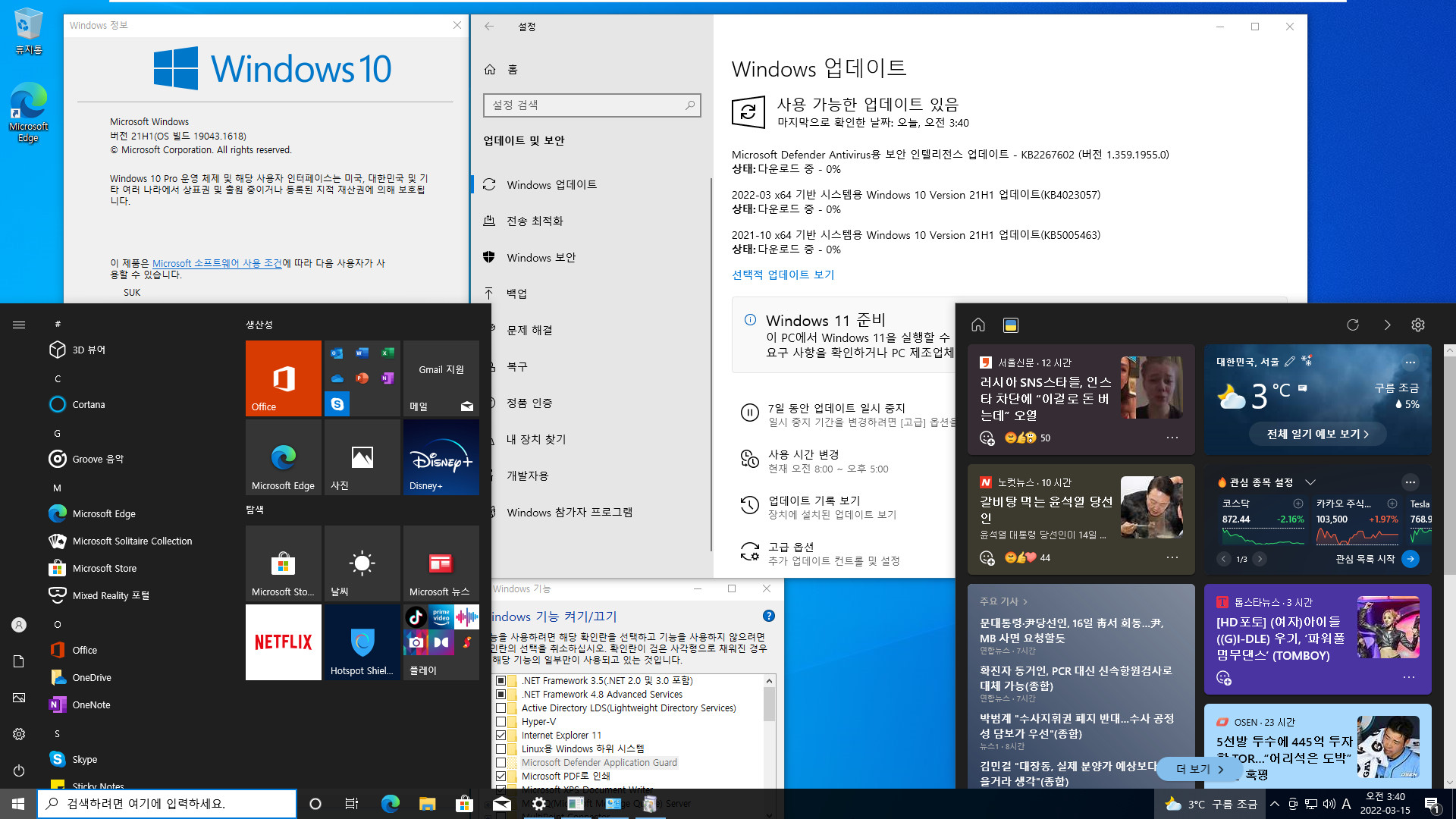Open the Weather (날씨) tile
Screen dimensions: 1456x819
coord(362,563)
